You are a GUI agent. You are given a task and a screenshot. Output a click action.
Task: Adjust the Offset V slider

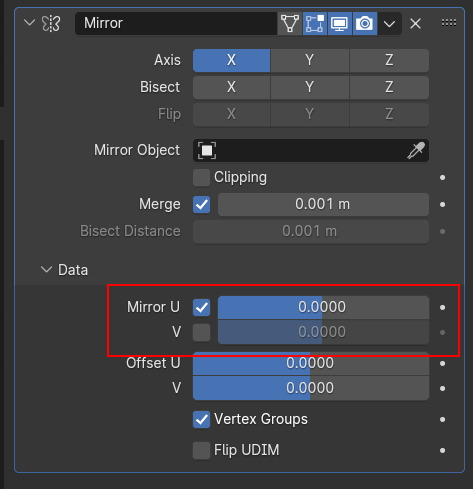[311, 388]
